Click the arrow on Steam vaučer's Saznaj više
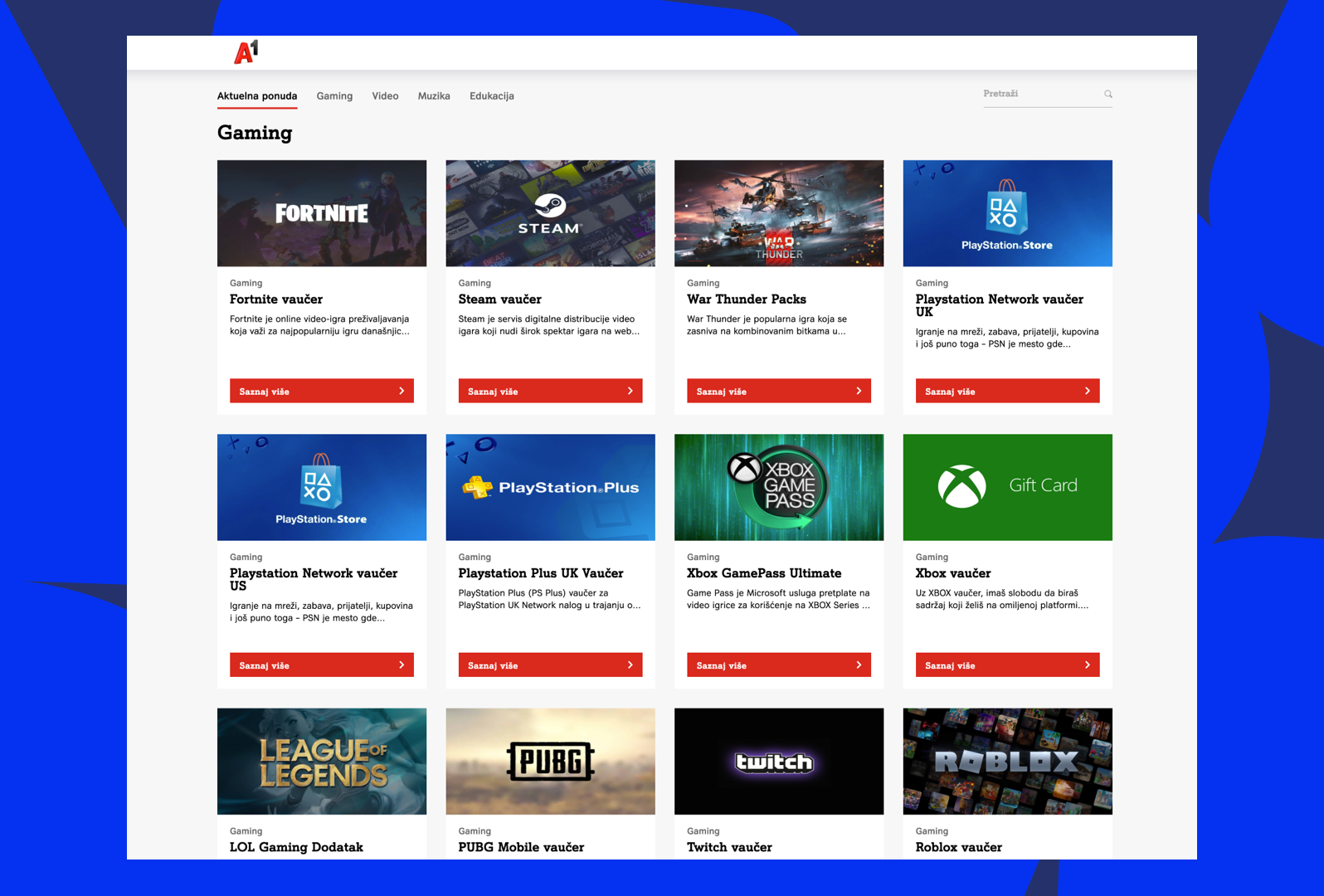 630,391
